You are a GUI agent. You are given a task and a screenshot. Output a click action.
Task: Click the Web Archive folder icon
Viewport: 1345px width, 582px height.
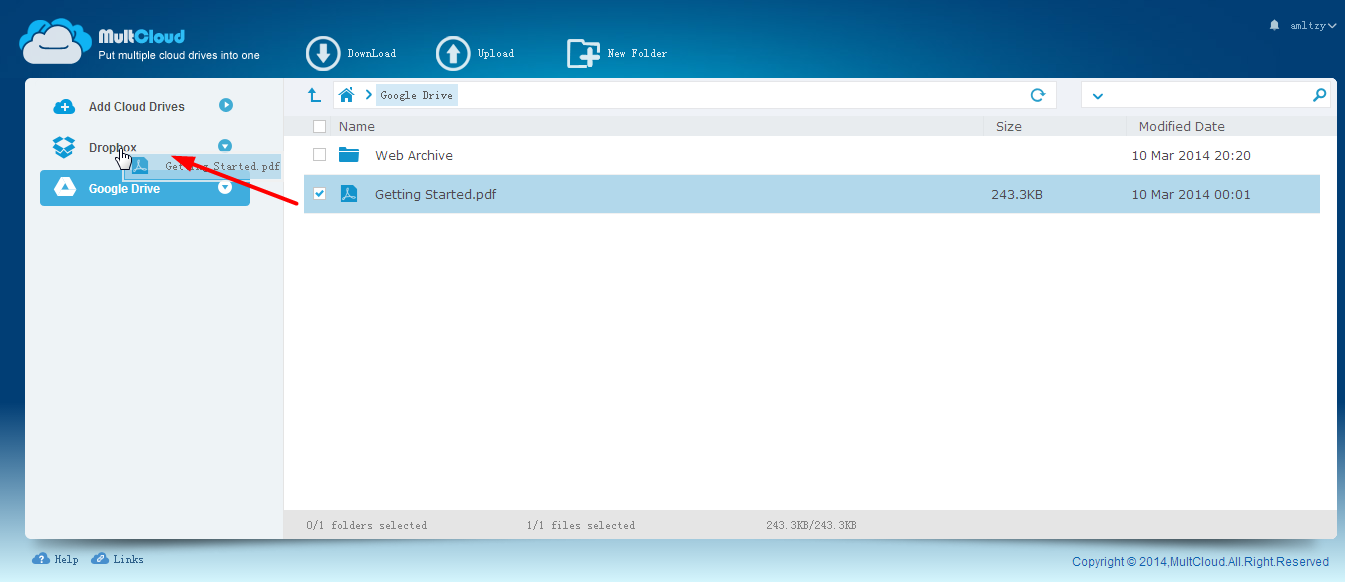tap(349, 155)
